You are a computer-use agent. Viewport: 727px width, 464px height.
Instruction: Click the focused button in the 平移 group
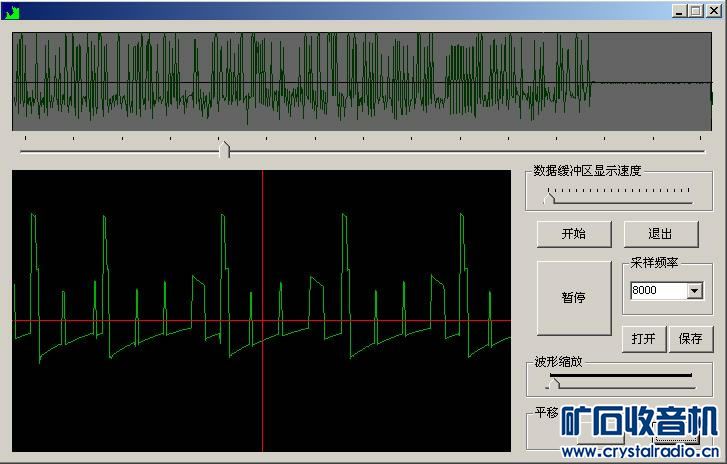[675, 433]
